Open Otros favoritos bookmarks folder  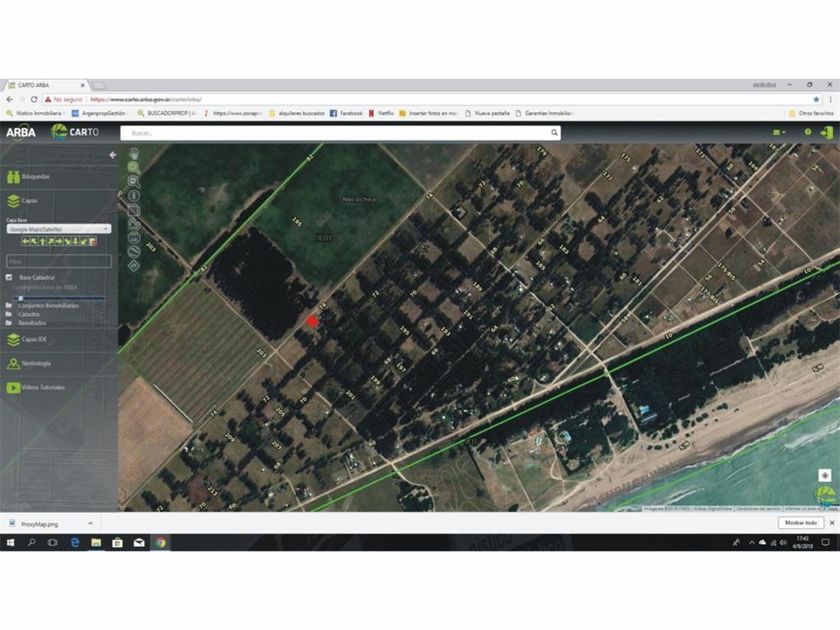tap(811, 114)
